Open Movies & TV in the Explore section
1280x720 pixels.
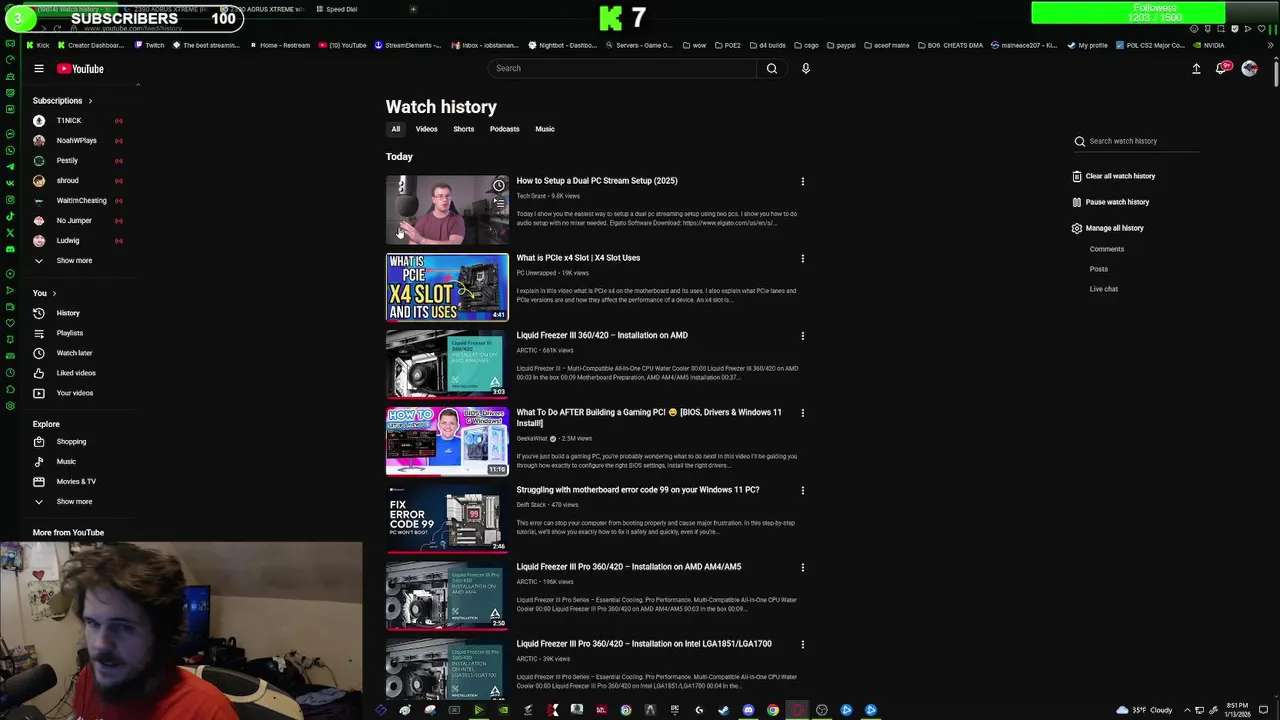[76, 481]
